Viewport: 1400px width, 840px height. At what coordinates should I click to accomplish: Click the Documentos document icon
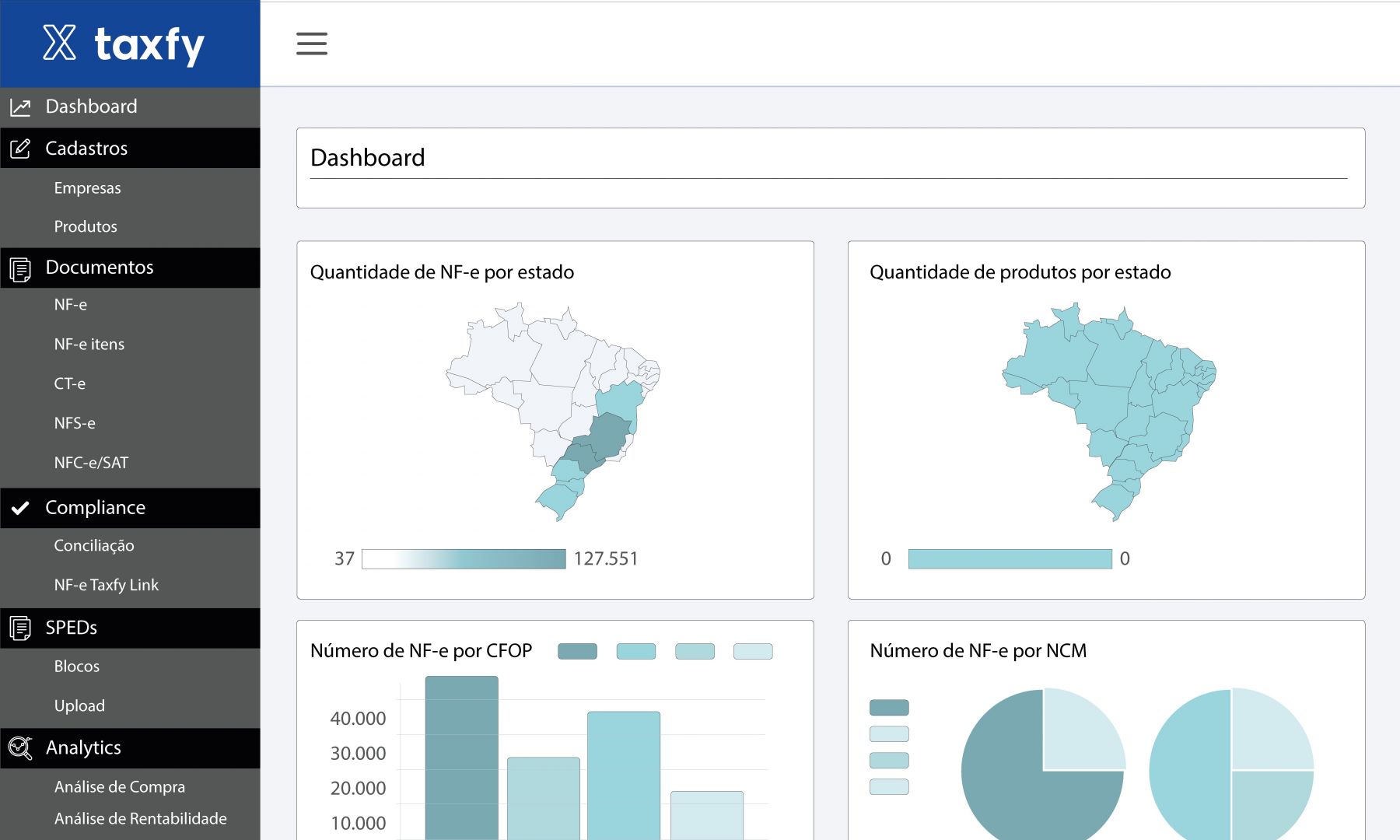20,269
